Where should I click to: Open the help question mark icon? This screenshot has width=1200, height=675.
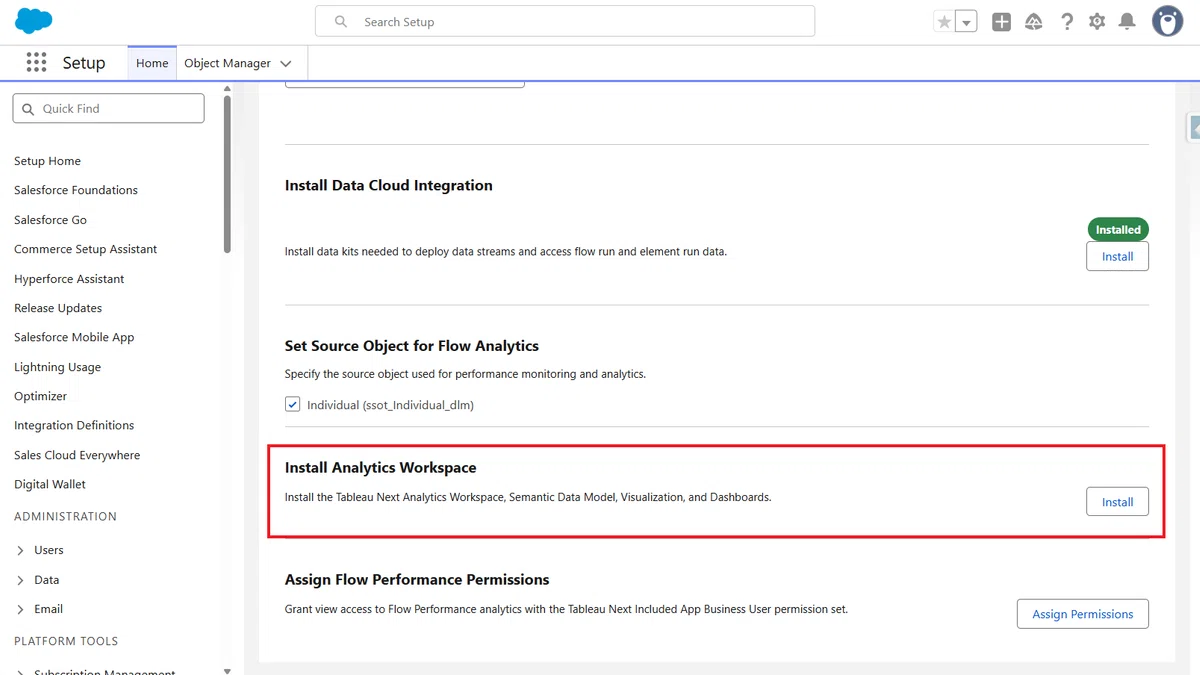pyautogui.click(x=1067, y=22)
